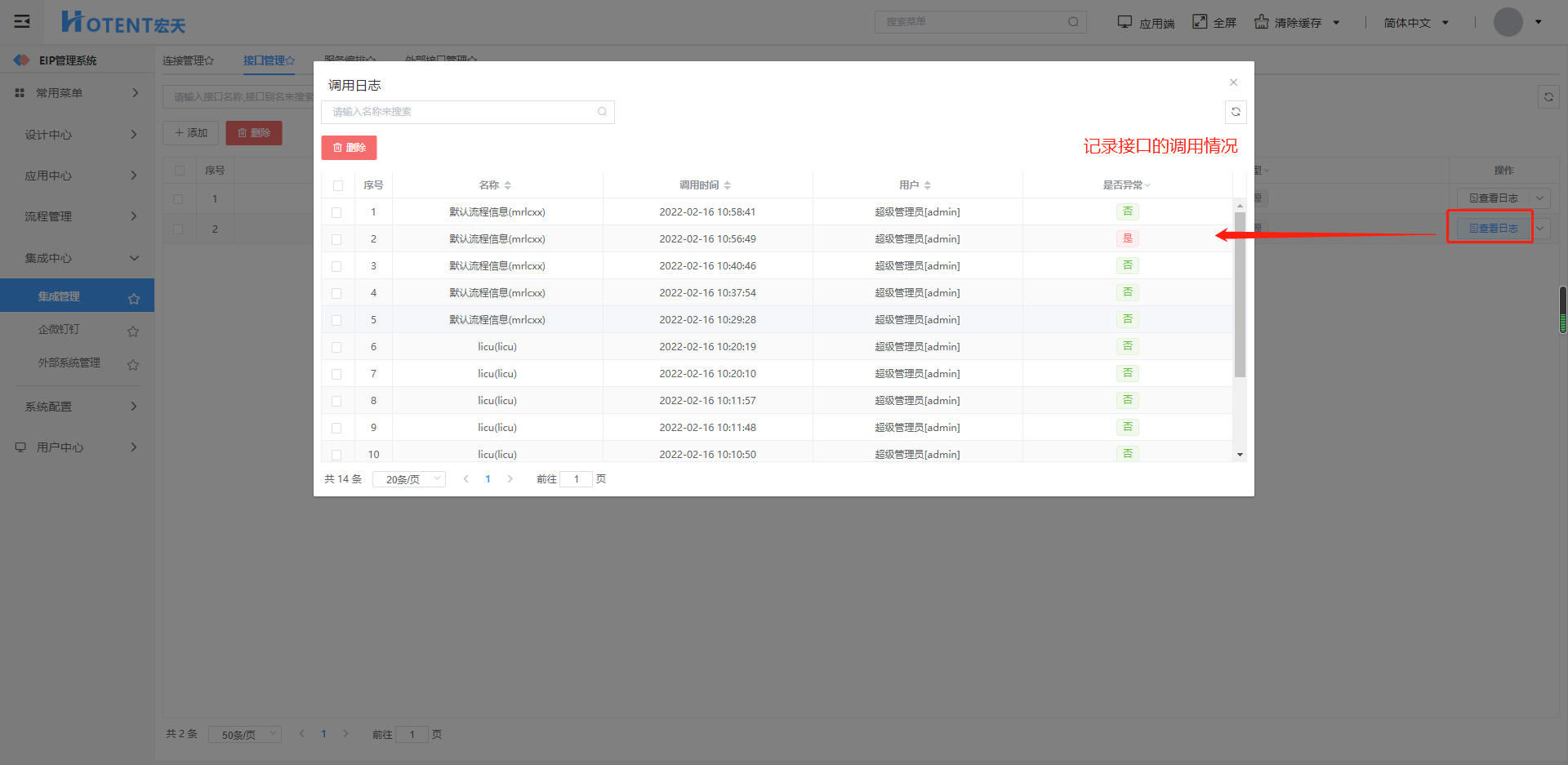The height and width of the screenshot is (765, 1568).
Task: Click the search magnifier in the log search box
Action: coord(602,112)
